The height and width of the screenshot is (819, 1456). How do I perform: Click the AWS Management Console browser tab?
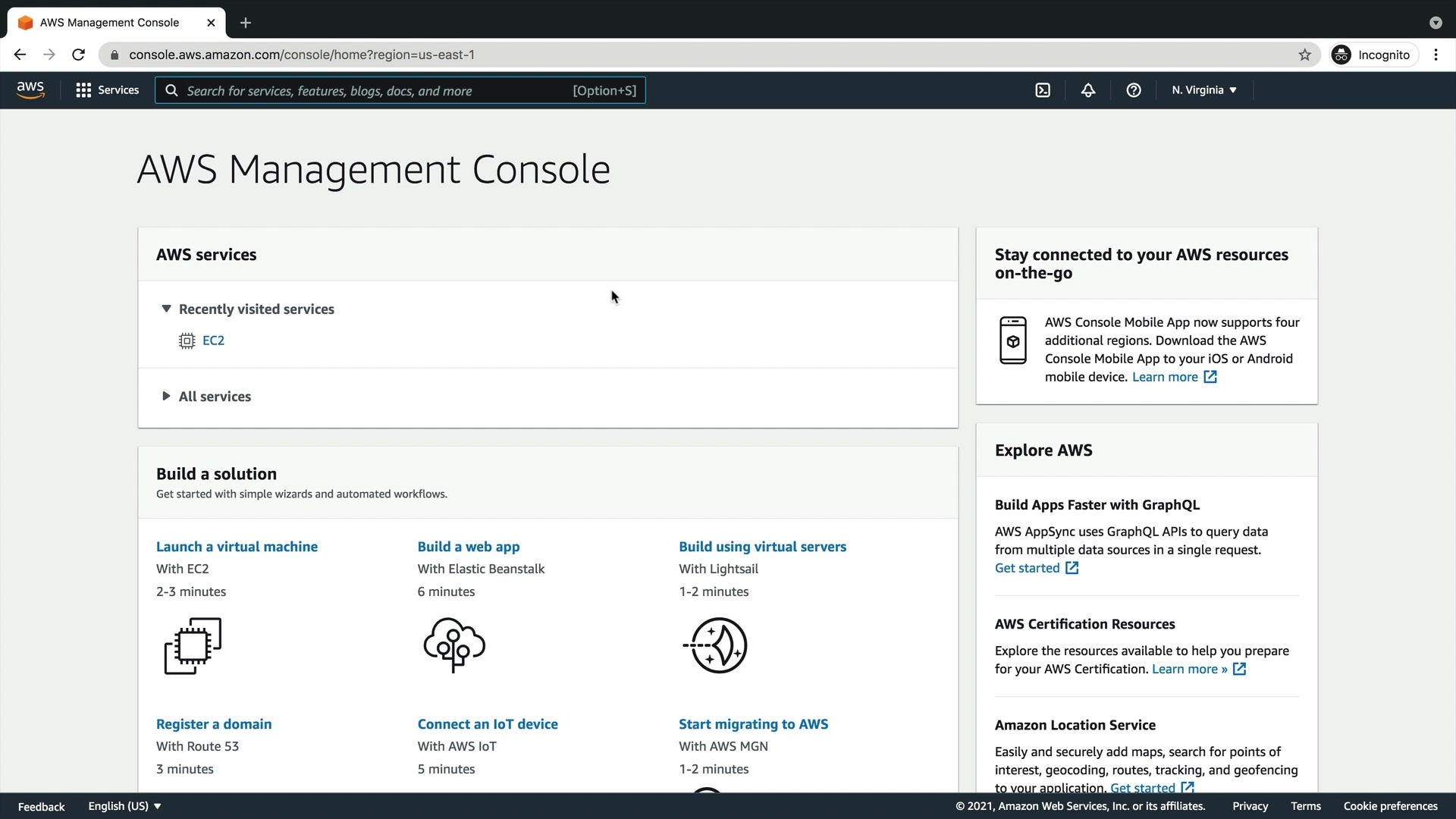109,23
